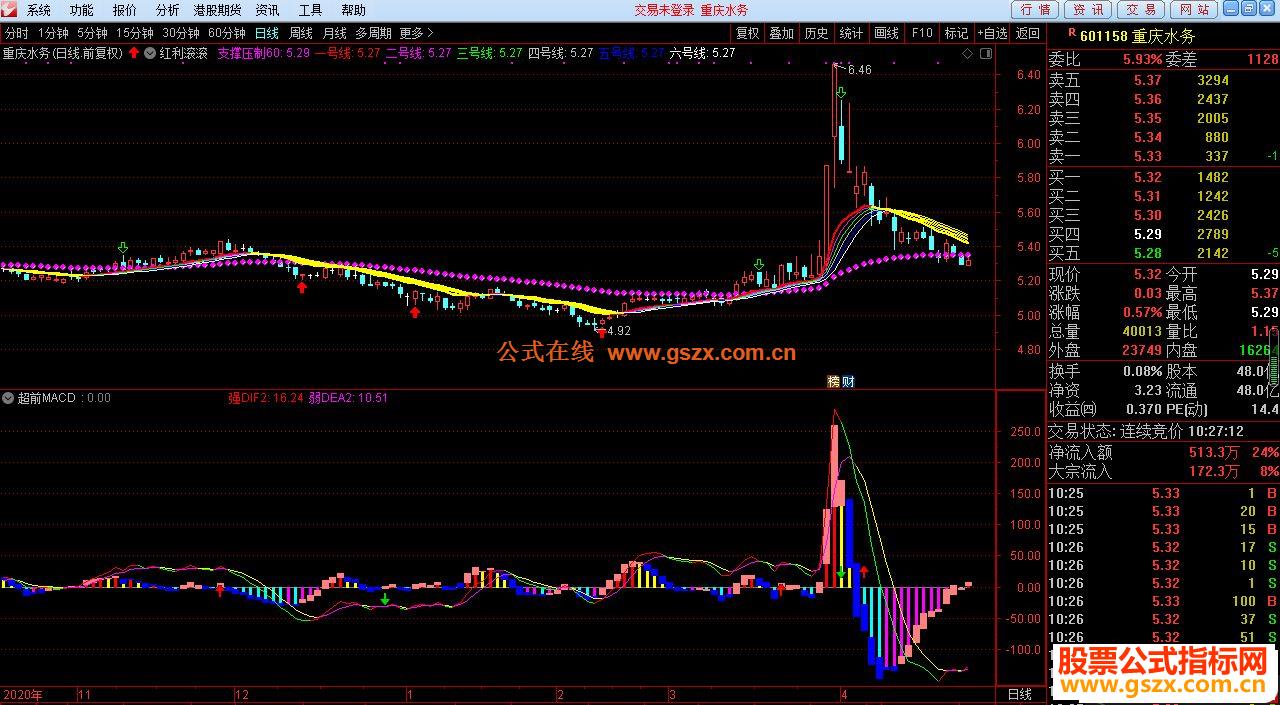Click the red app logo icon
Viewport: 1280px width, 705px height.
[11, 10]
